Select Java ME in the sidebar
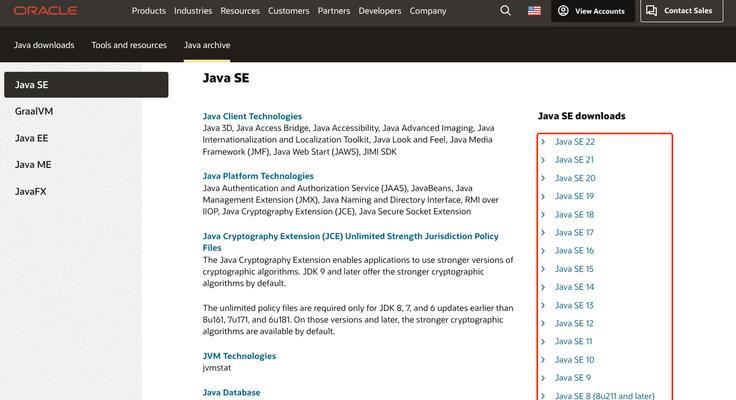This screenshot has width=736, height=400. tap(33, 165)
